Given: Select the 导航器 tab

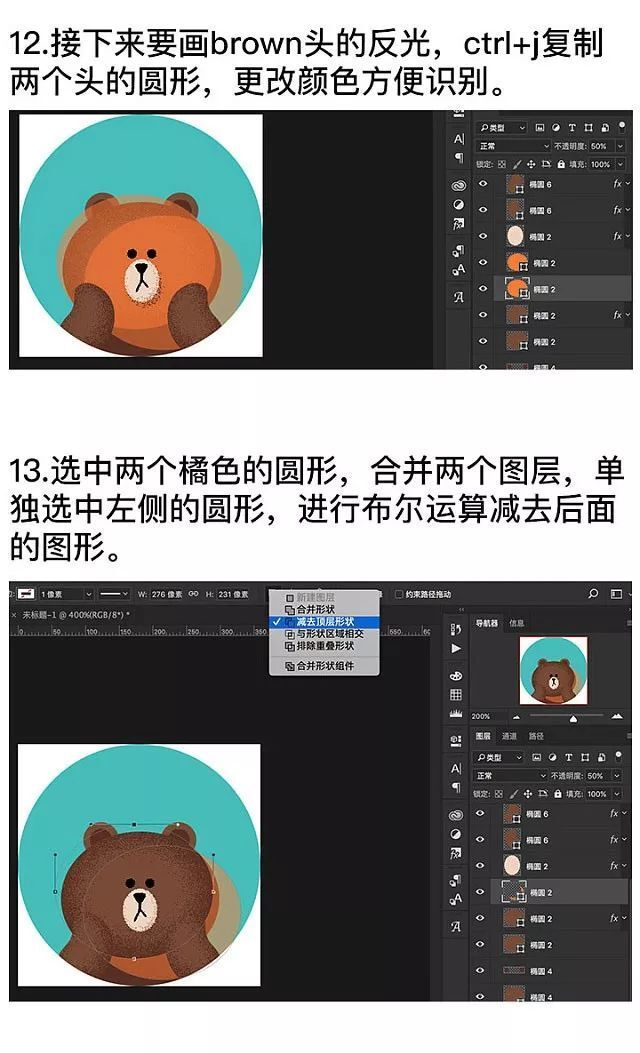Looking at the screenshot, I should (x=487, y=623).
